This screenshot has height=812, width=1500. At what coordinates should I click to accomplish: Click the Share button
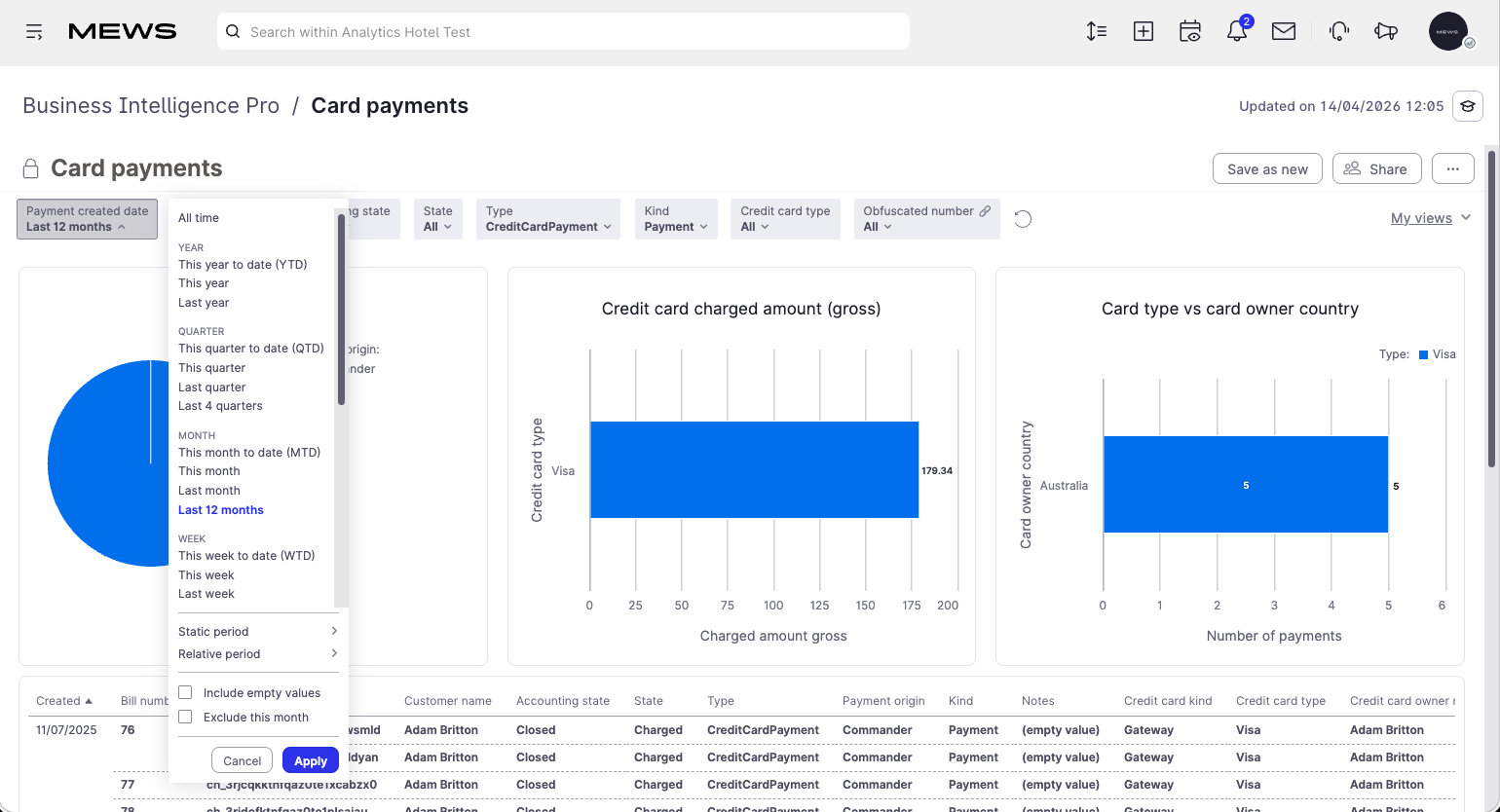pyautogui.click(x=1376, y=168)
